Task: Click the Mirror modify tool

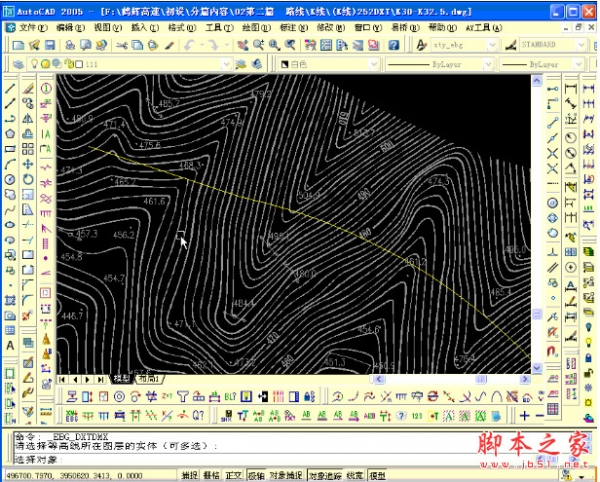Action: point(28,119)
